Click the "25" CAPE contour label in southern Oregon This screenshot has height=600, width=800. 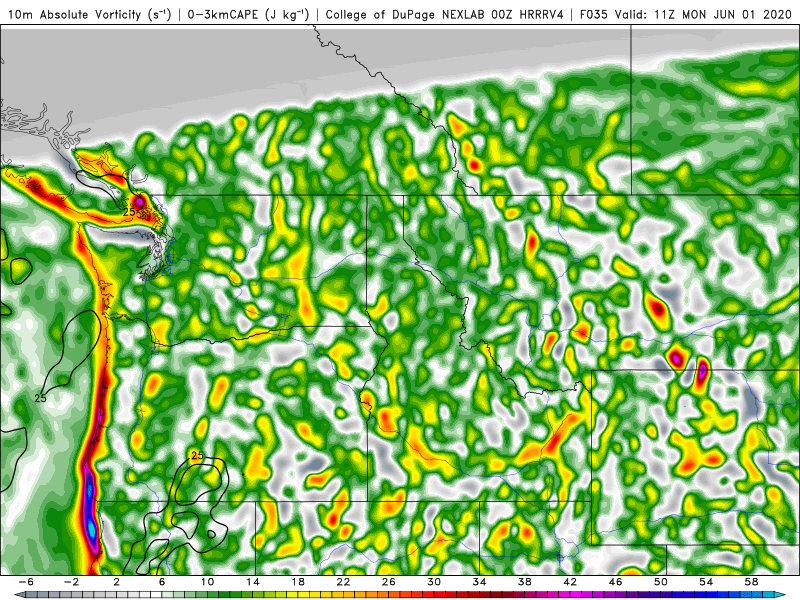pos(197,455)
